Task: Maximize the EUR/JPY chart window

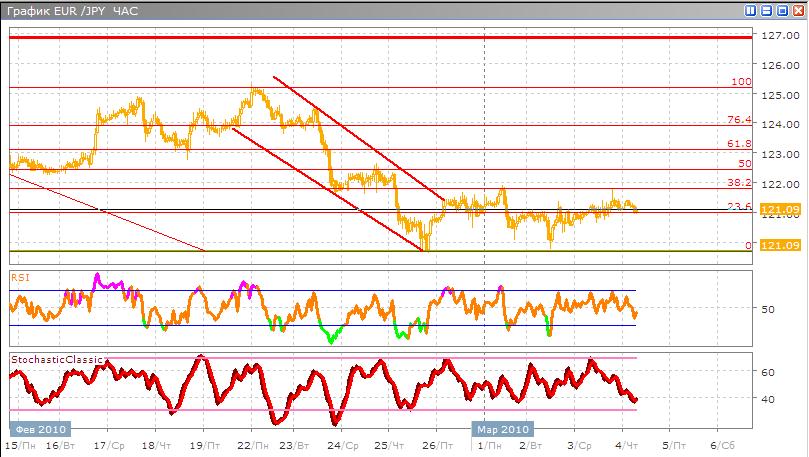Action: pos(782,10)
